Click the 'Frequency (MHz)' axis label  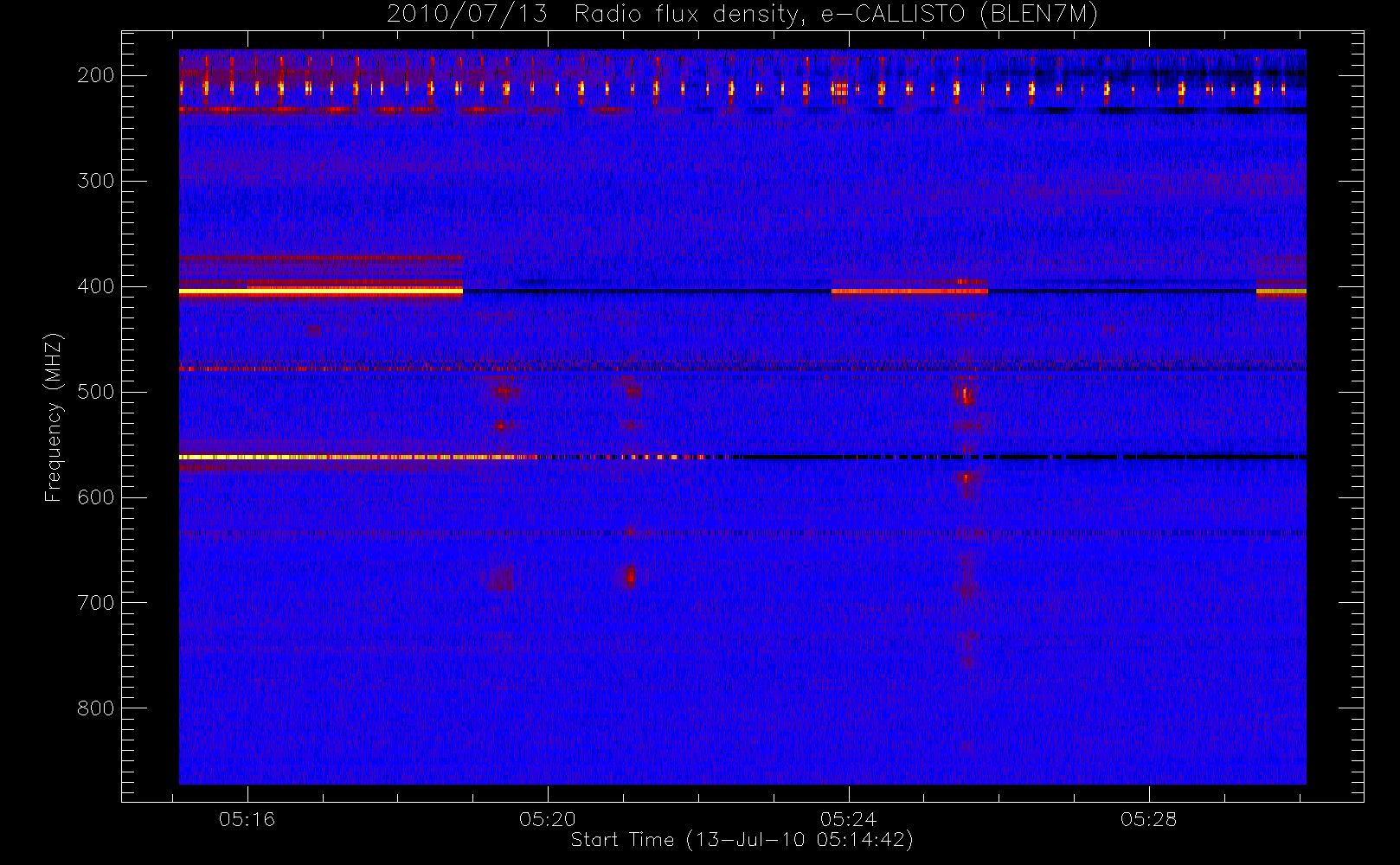coord(54,417)
